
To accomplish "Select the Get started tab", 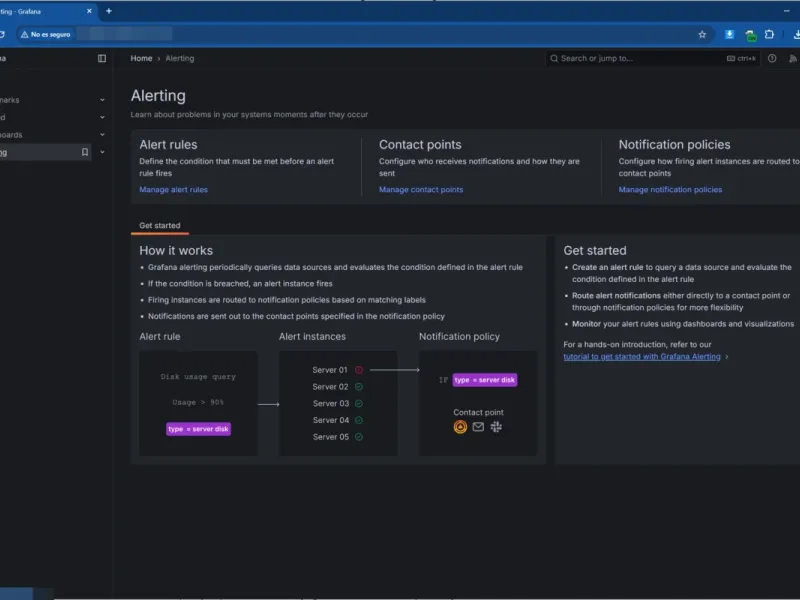I will pos(160,226).
